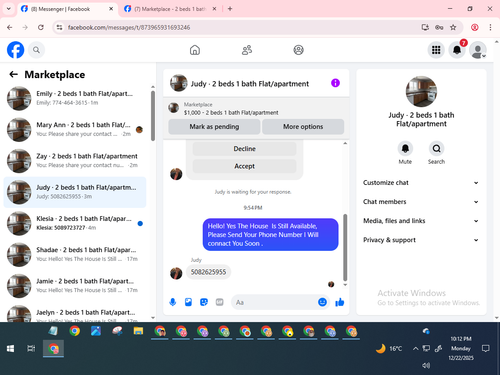The height and width of the screenshot is (375, 500).
Task: Choose a sticker icon
Action: point(204,302)
